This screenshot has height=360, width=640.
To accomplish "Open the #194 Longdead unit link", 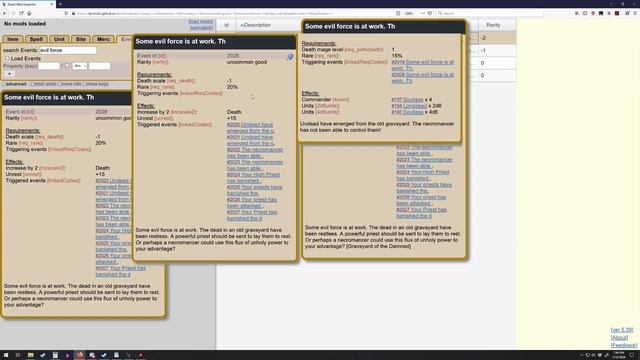I will tap(409, 106).
